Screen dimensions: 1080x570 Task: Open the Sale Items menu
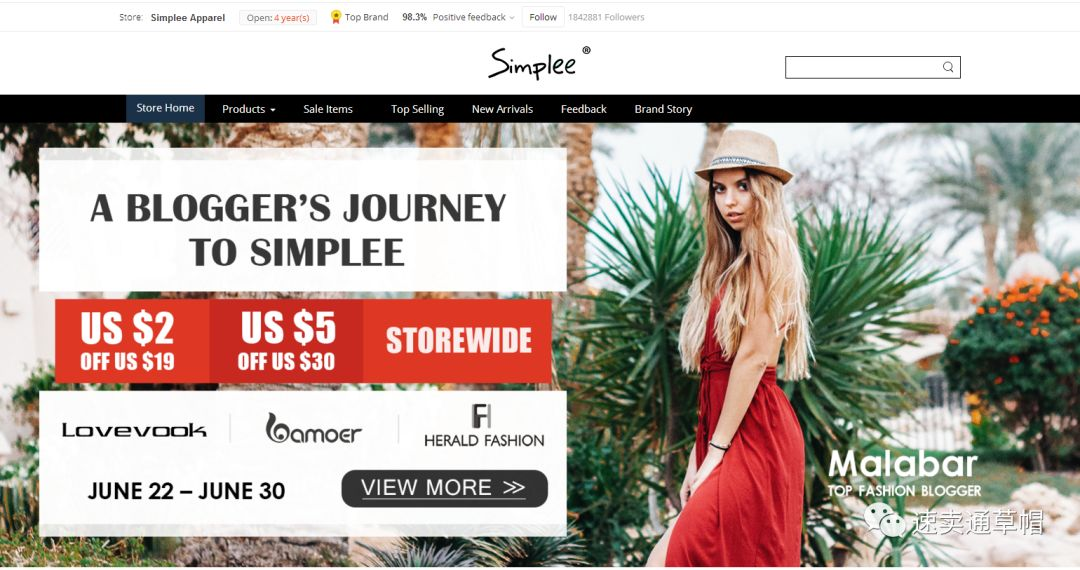(x=328, y=109)
